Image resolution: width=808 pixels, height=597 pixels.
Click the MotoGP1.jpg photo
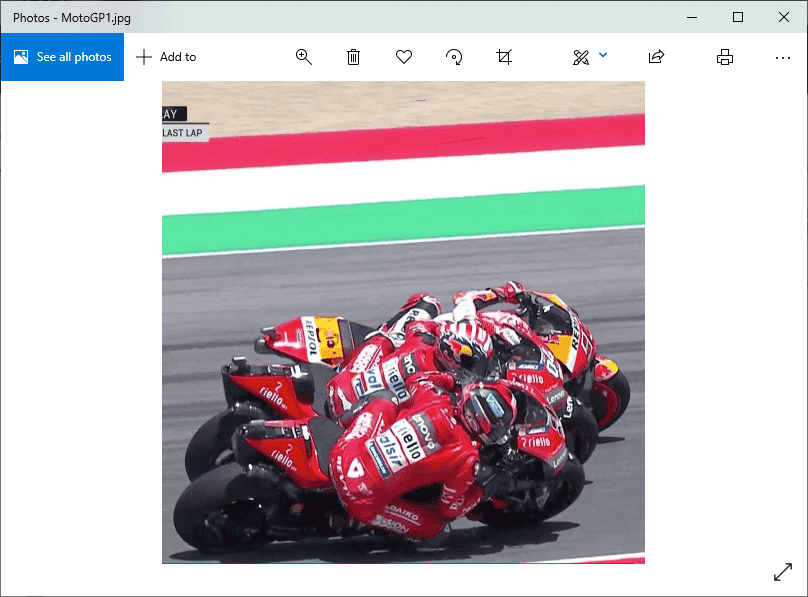click(403, 322)
